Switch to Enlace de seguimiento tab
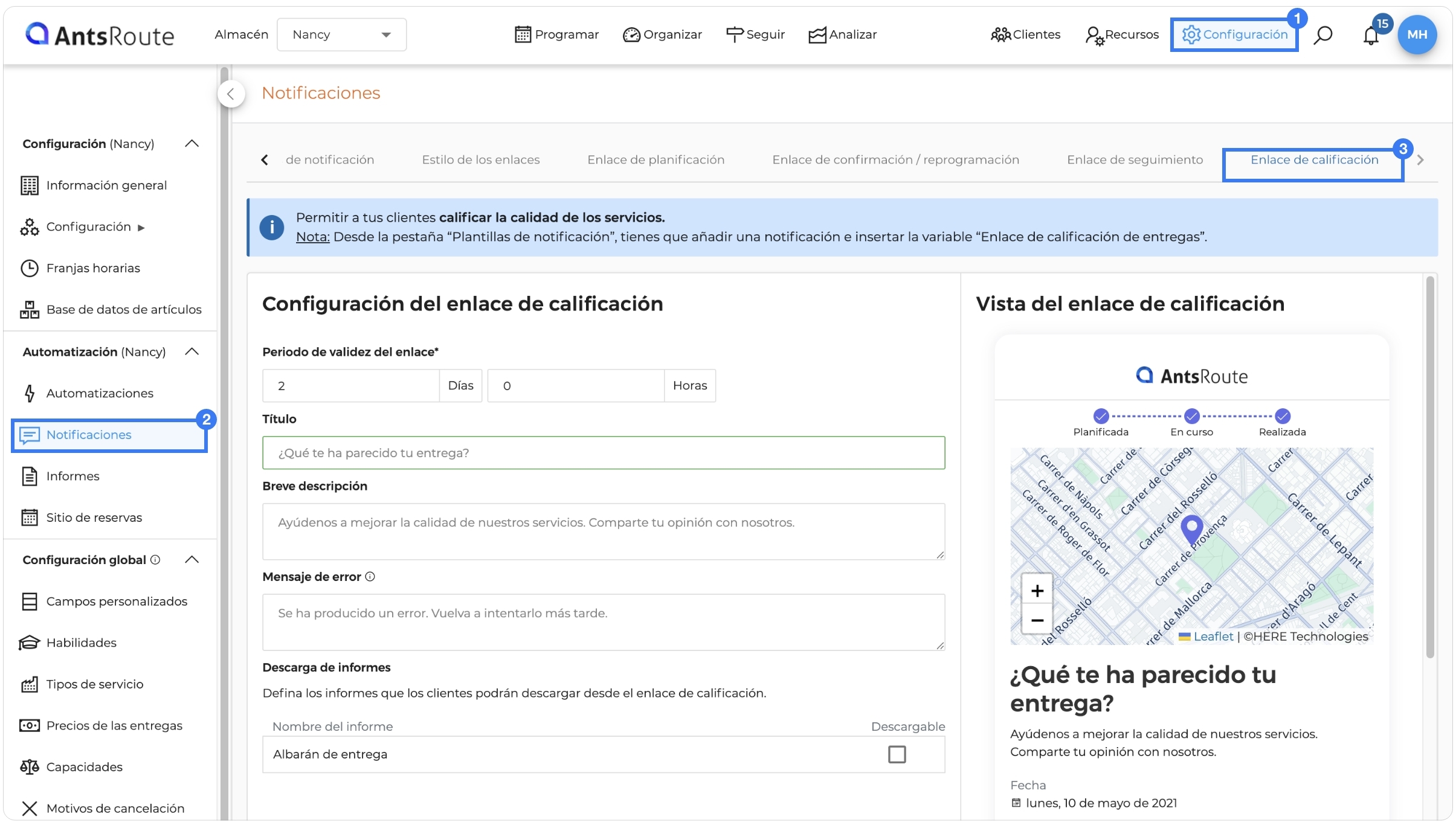1456x828 pixels. point(1135,159)
